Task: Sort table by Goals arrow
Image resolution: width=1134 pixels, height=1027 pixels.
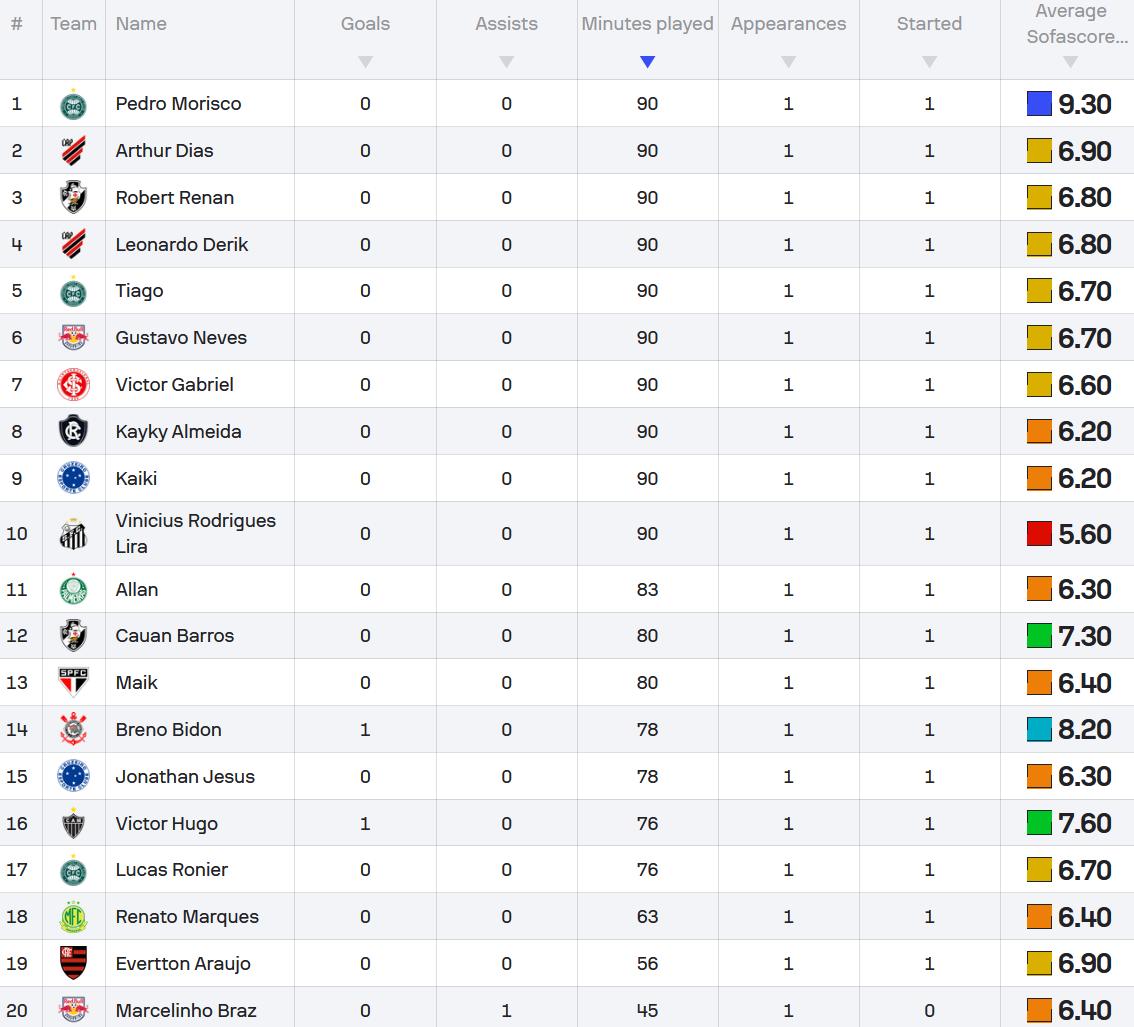Action: tap(365, 62)
